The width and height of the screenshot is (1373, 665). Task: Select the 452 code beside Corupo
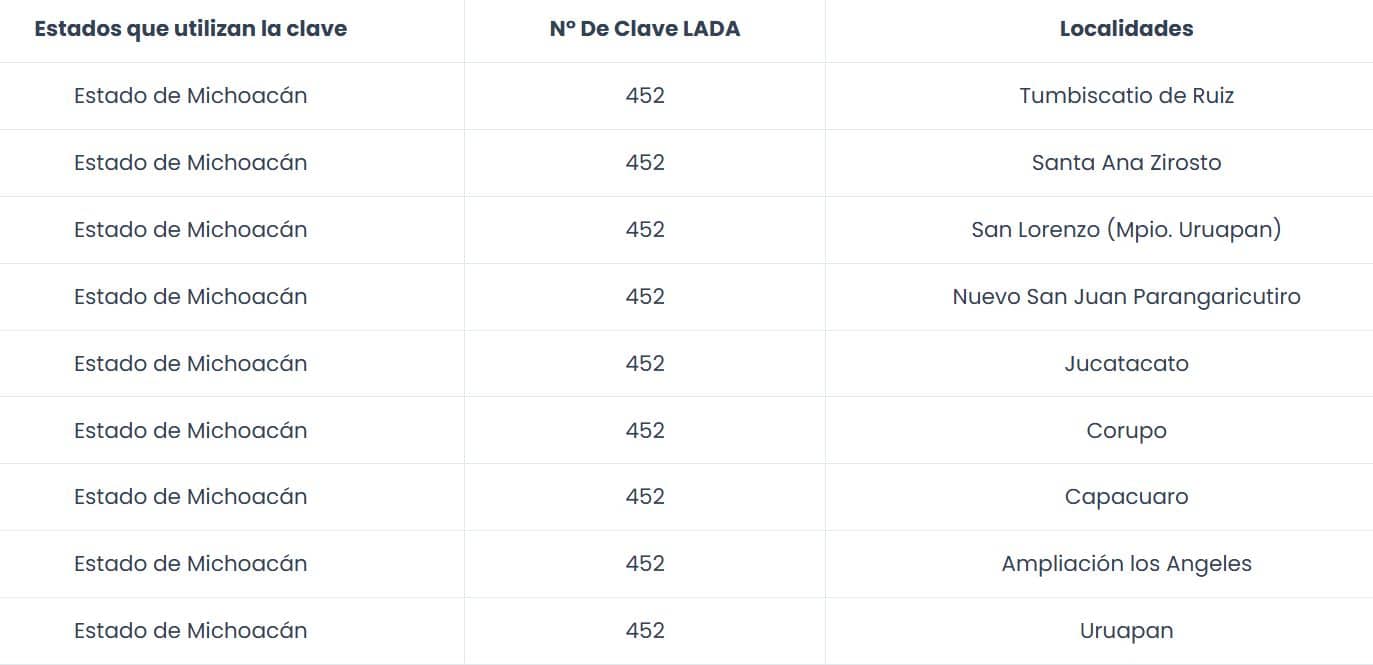tap(645, 431)
